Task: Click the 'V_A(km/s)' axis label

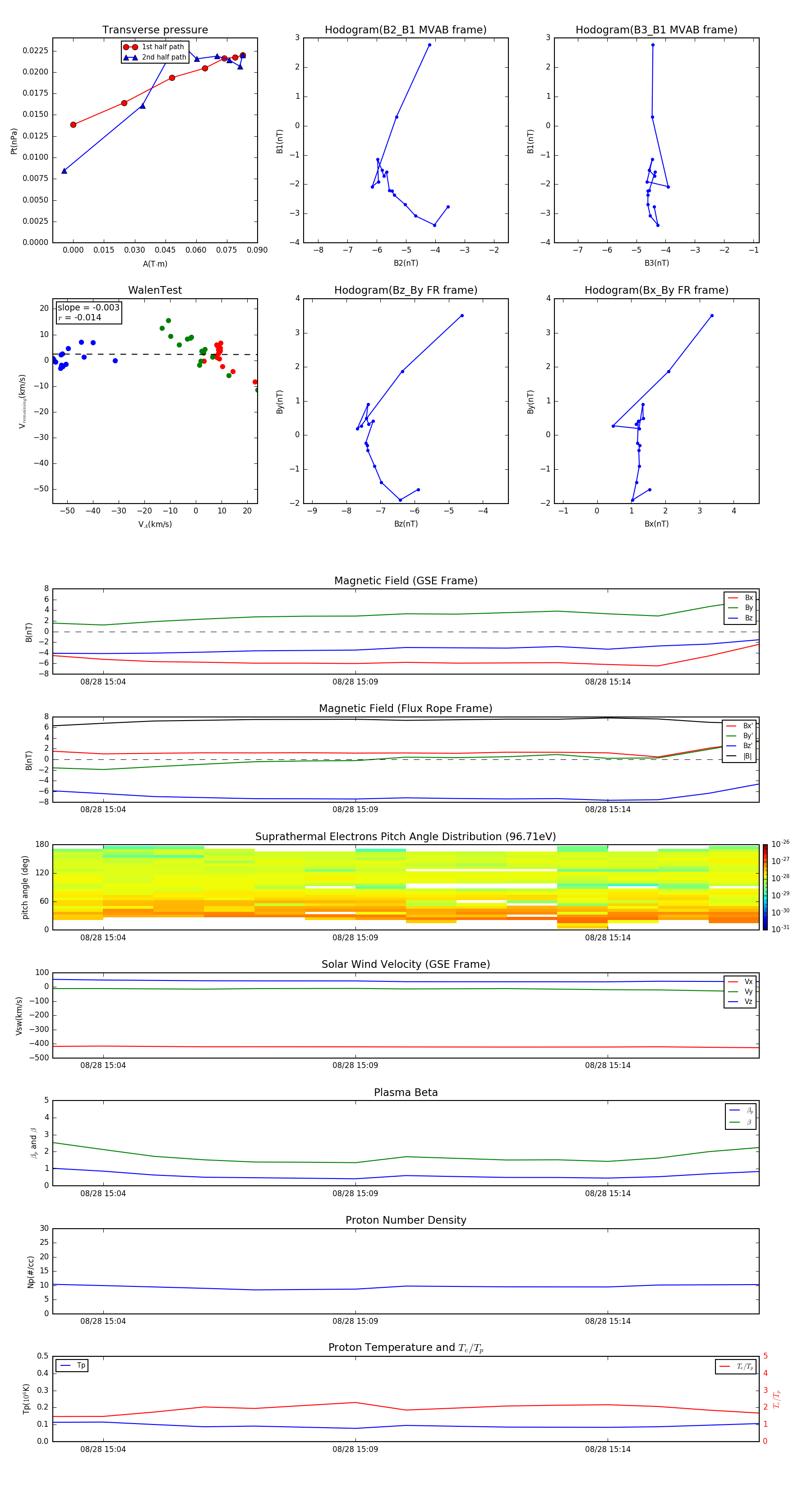Action: click(x=155, y=524)
